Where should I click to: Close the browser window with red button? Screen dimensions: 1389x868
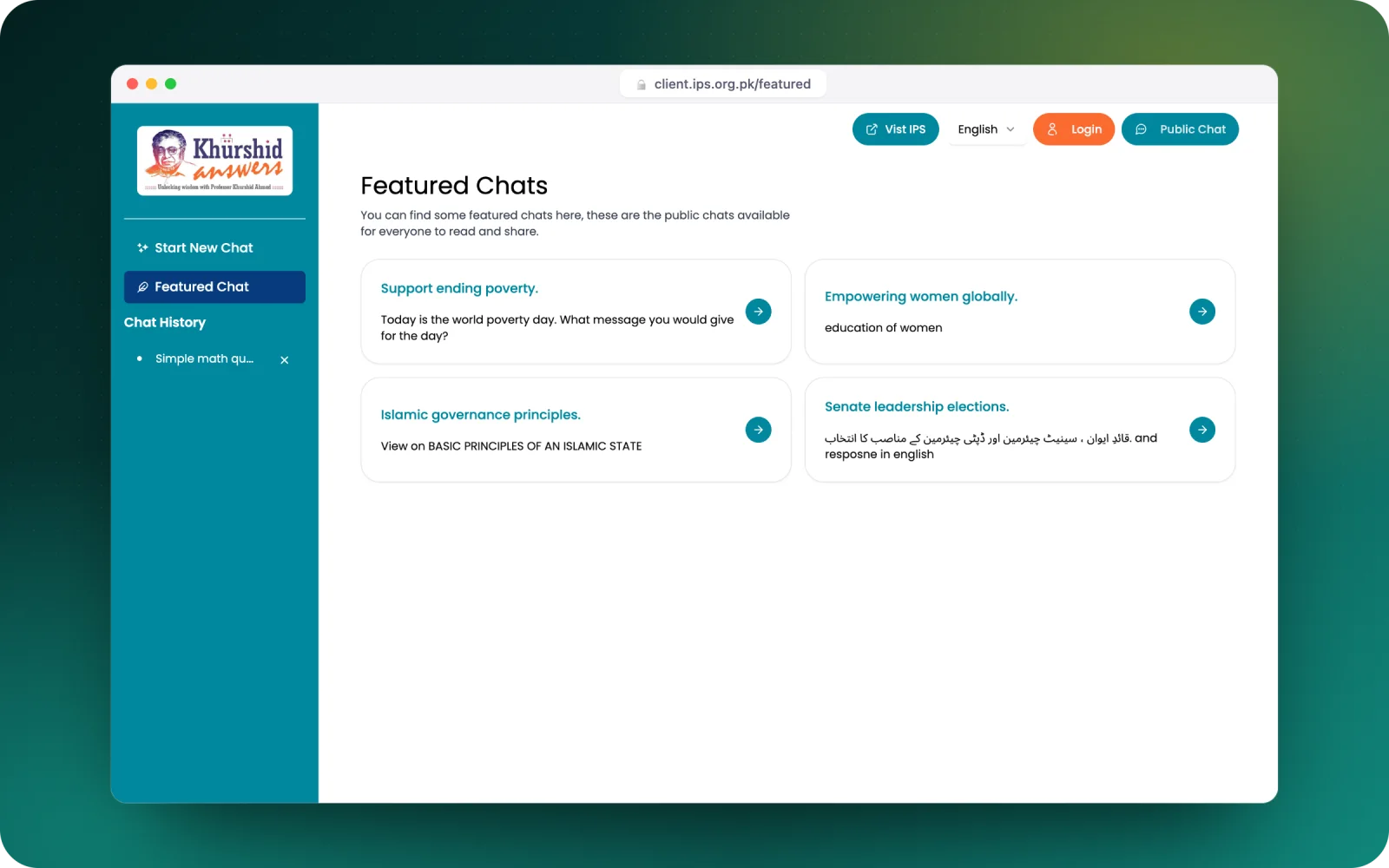[x=132, y=84]
